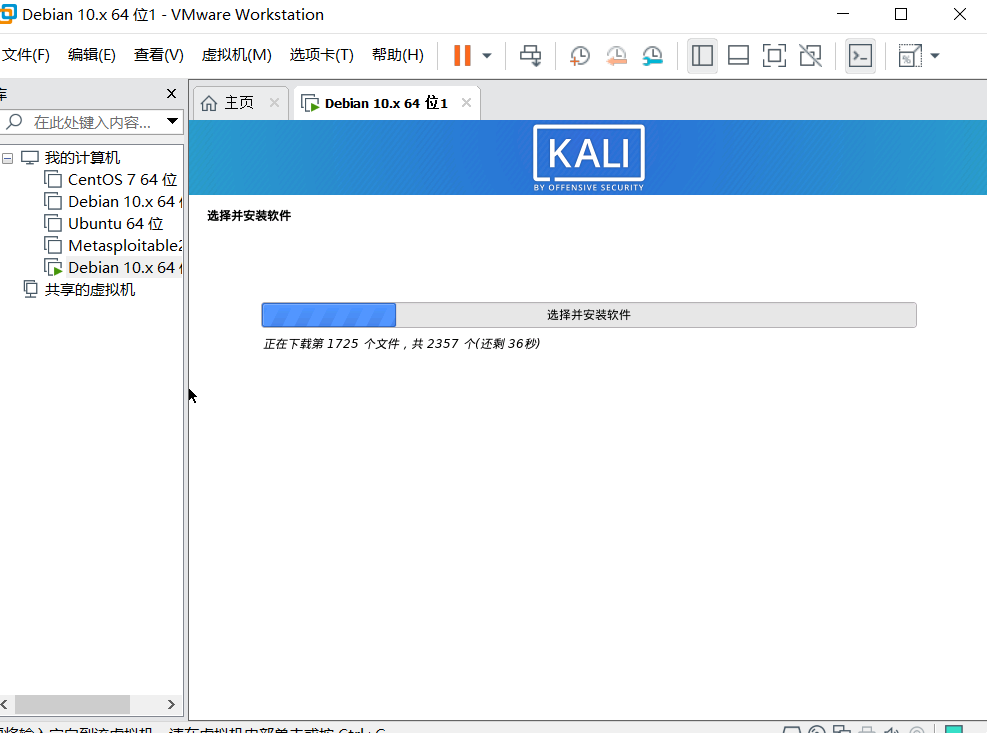Open the library search filter dropdown

coord(172,122)
